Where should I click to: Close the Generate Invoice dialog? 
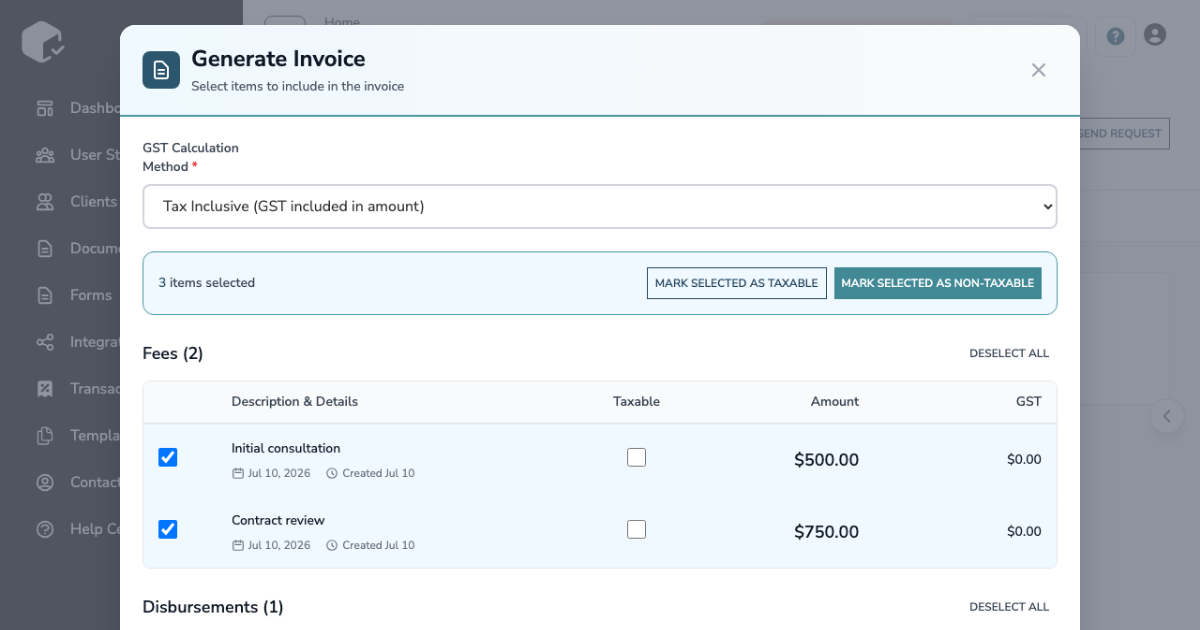pos(1038,70)
